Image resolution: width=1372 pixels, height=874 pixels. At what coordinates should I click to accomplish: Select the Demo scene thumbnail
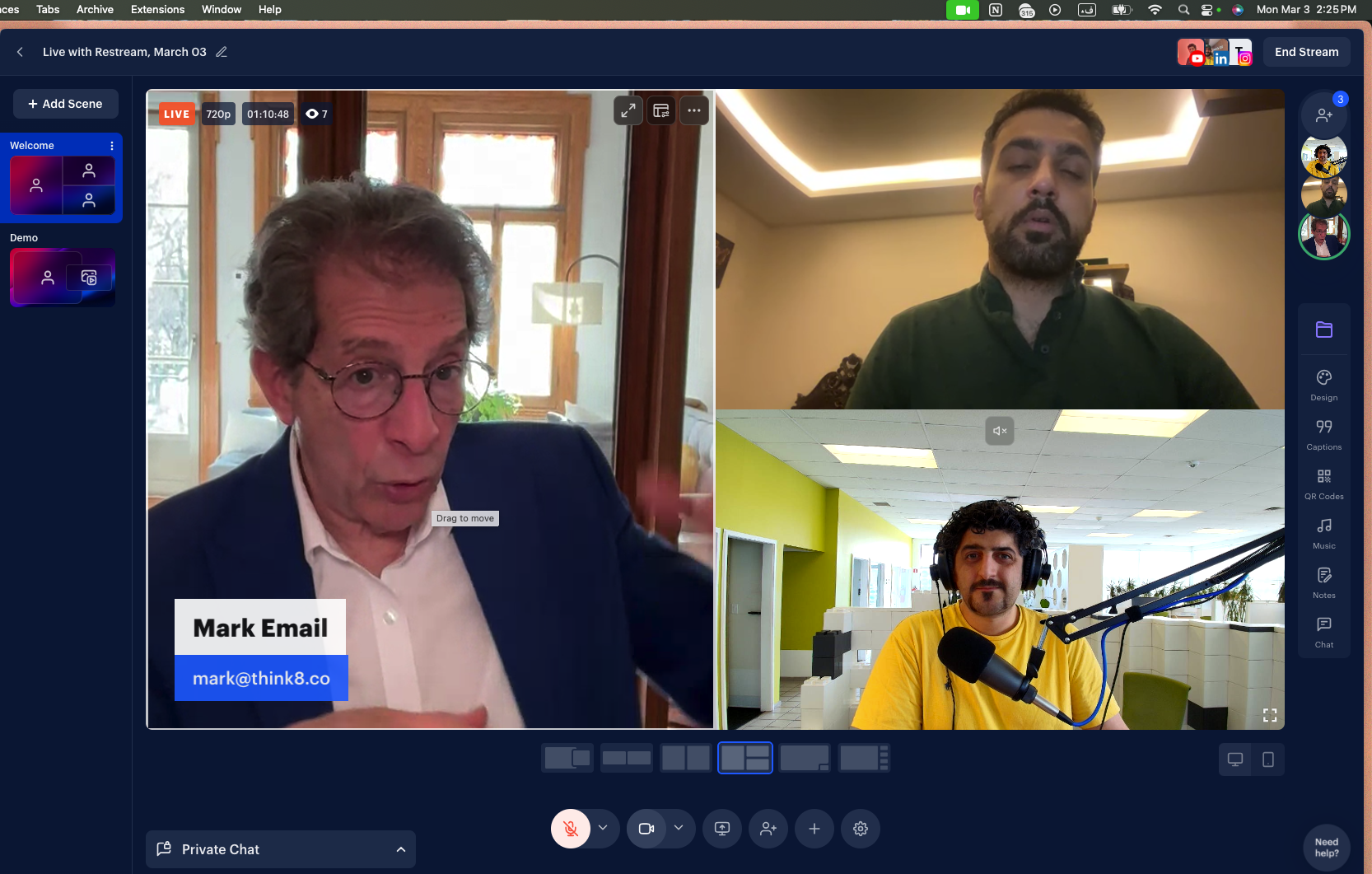[x=63, y=278]
